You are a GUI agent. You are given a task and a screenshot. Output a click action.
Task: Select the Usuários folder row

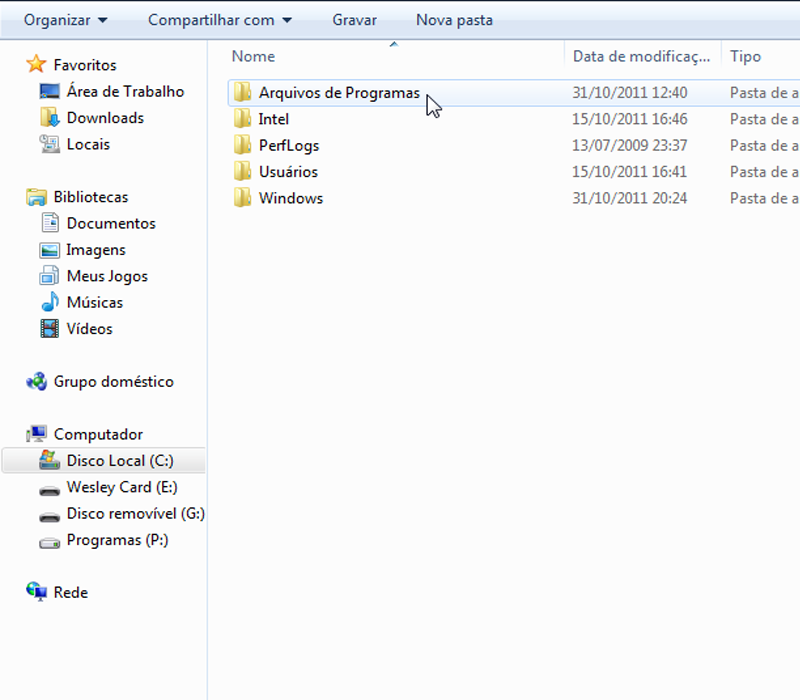(288, 172)
